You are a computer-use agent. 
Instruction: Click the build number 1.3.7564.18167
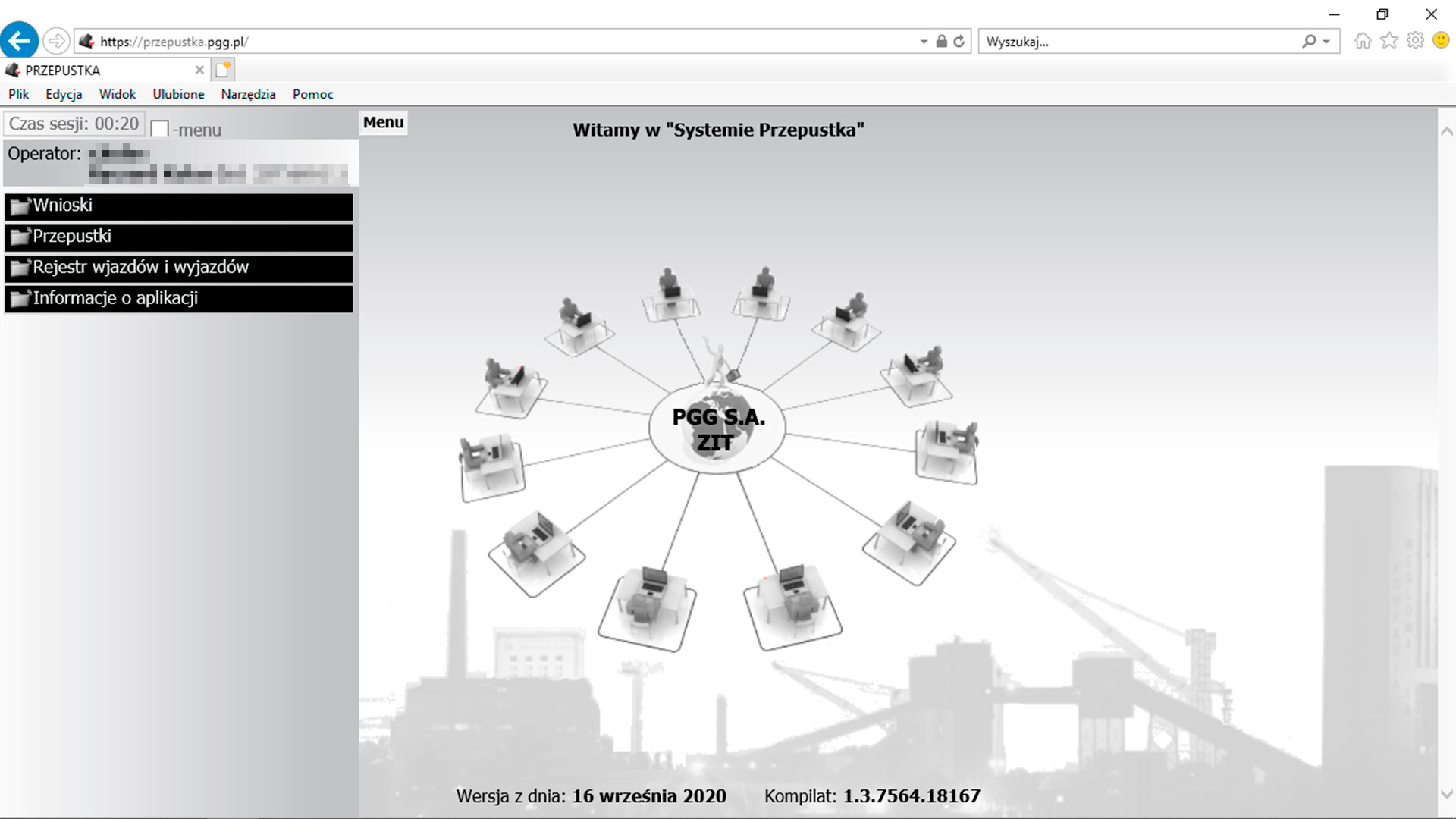point(912,796)
